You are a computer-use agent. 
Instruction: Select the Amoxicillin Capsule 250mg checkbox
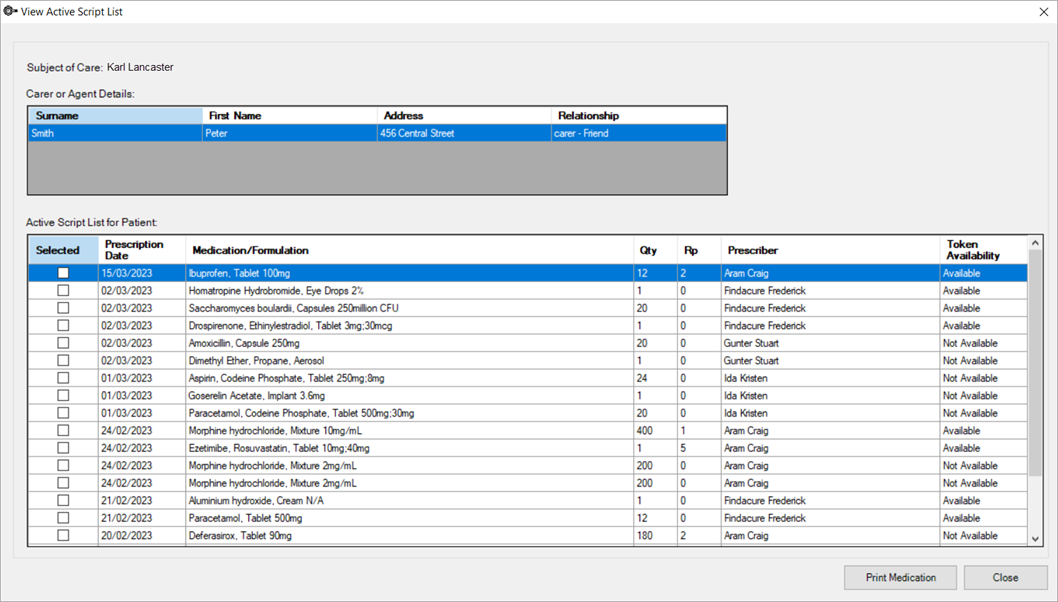(x=63, y=343)
